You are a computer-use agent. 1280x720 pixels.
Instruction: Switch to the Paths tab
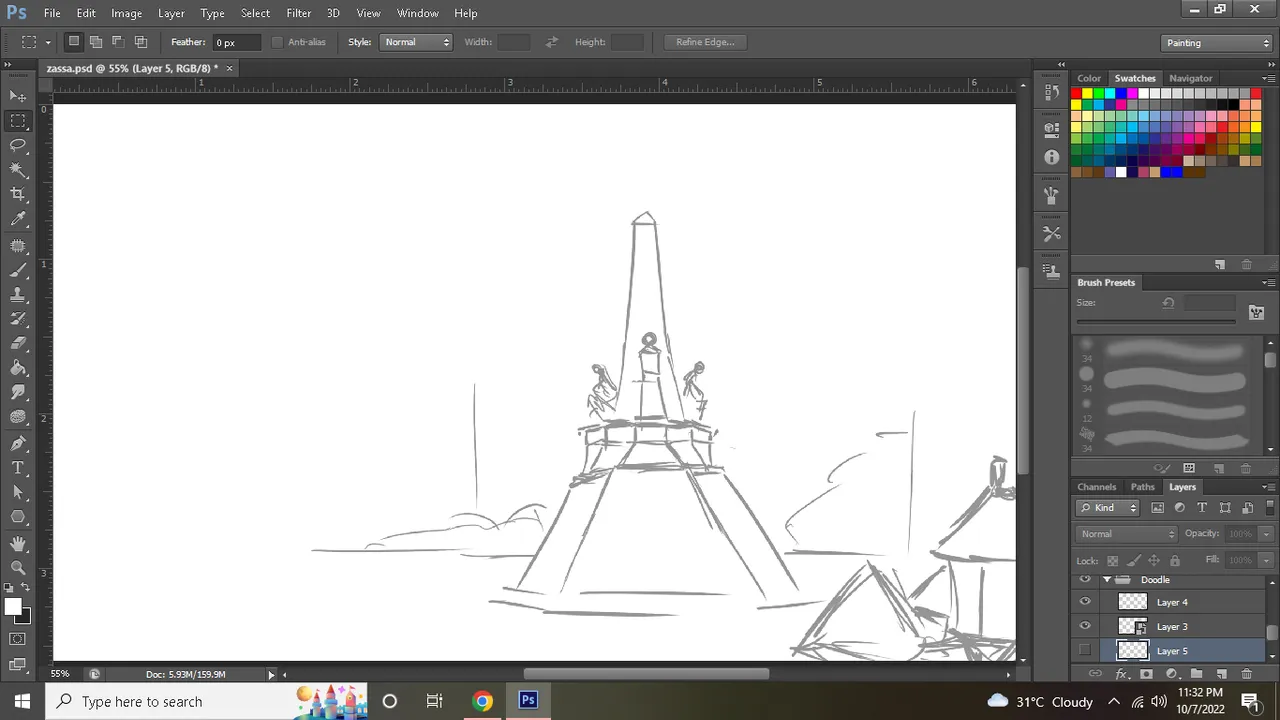[1143, 487]
